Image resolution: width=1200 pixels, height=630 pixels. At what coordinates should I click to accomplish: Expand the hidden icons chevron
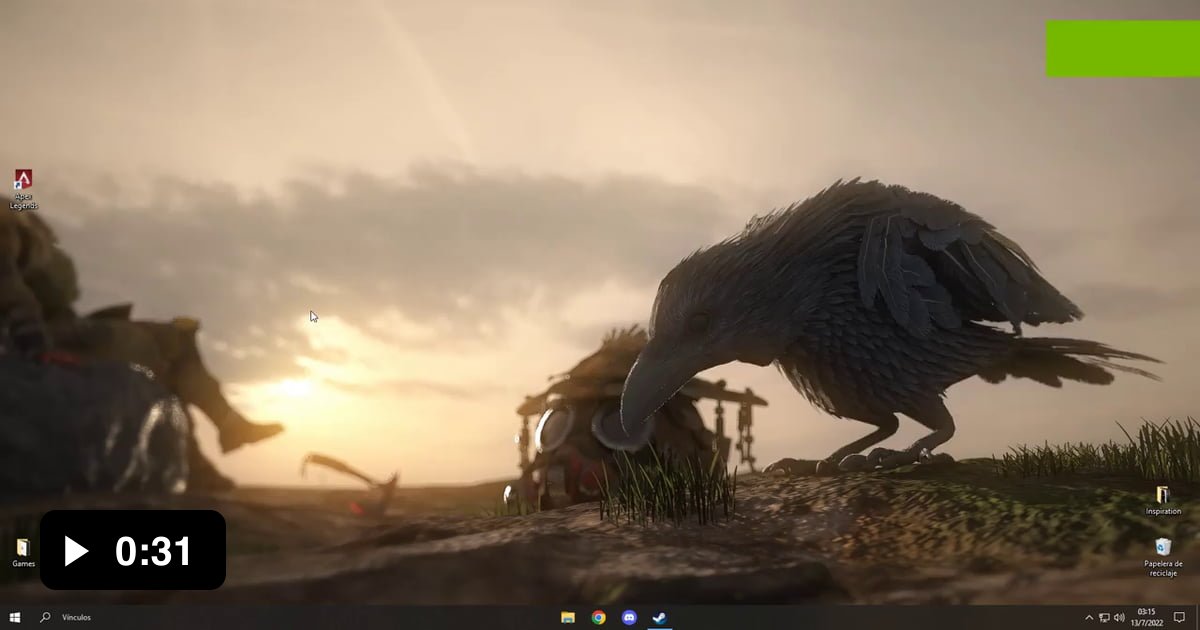pos(1088,617)
